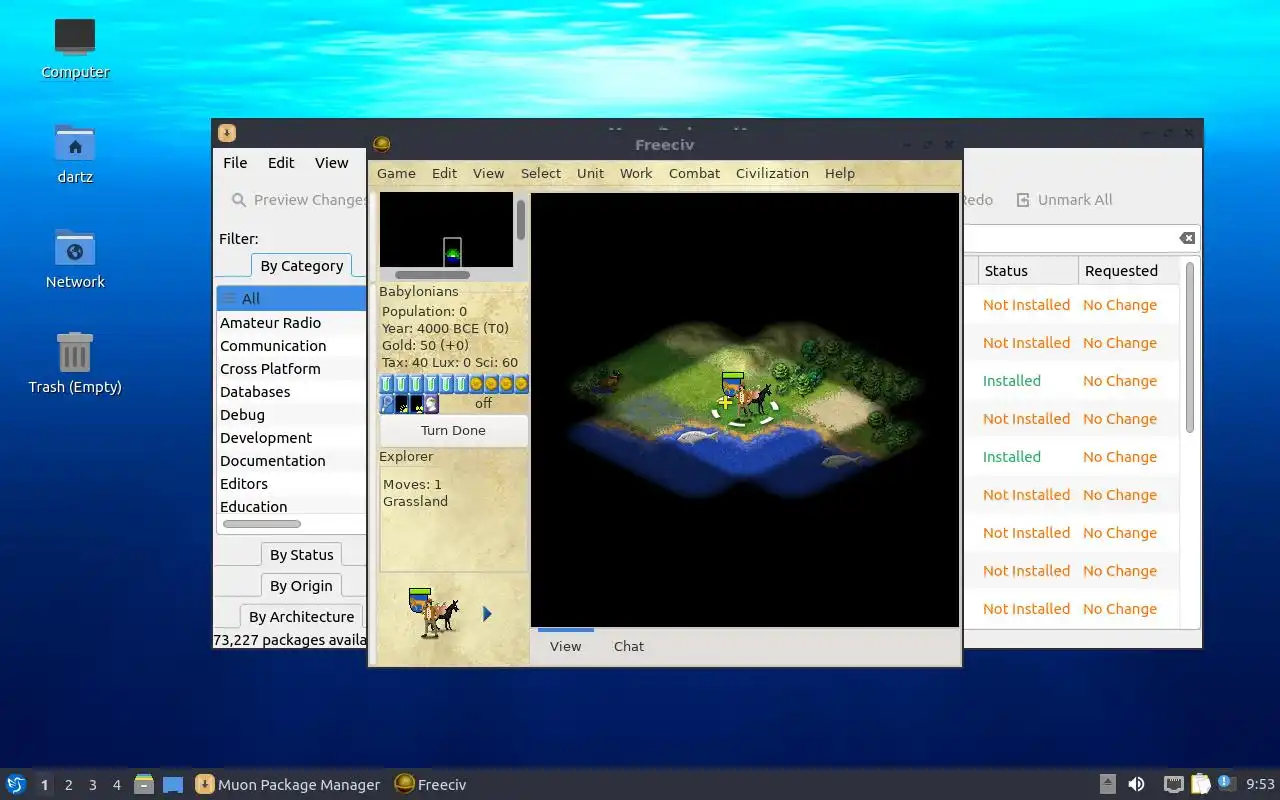Open the volume control tray icon

[1137, 784]
